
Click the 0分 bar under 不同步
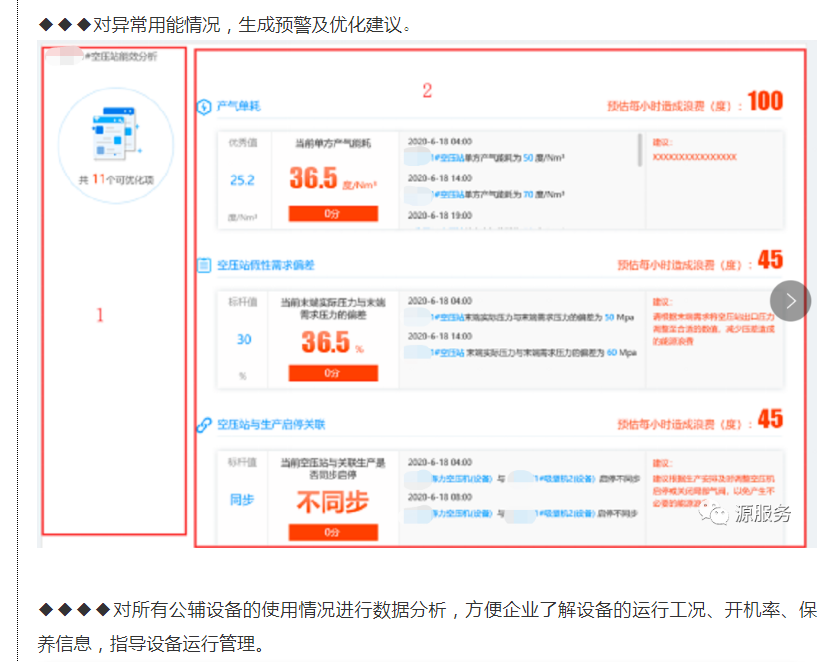tap(333, 532)
